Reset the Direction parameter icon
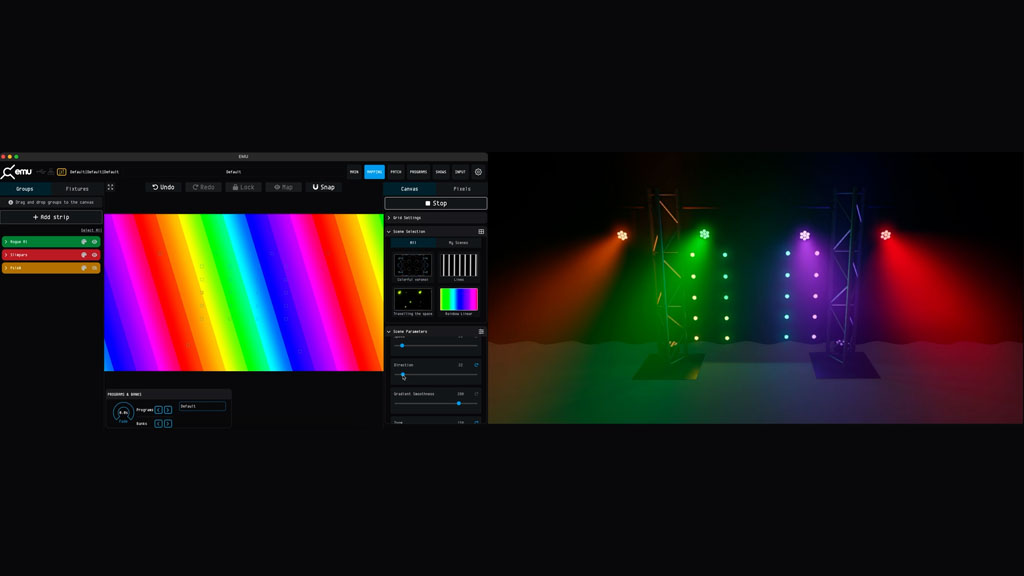Viewport: 1024px width, 576px height. 476,365
